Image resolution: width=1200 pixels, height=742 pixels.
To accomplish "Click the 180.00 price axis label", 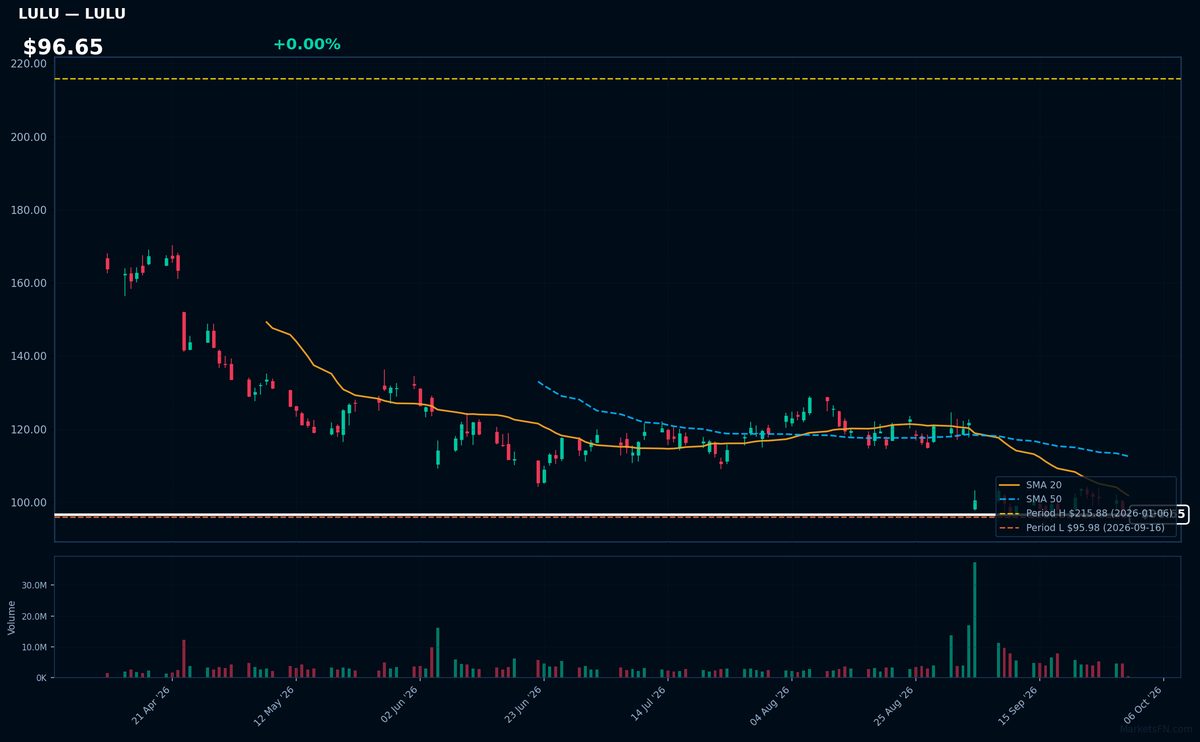I will pos(28,210).
